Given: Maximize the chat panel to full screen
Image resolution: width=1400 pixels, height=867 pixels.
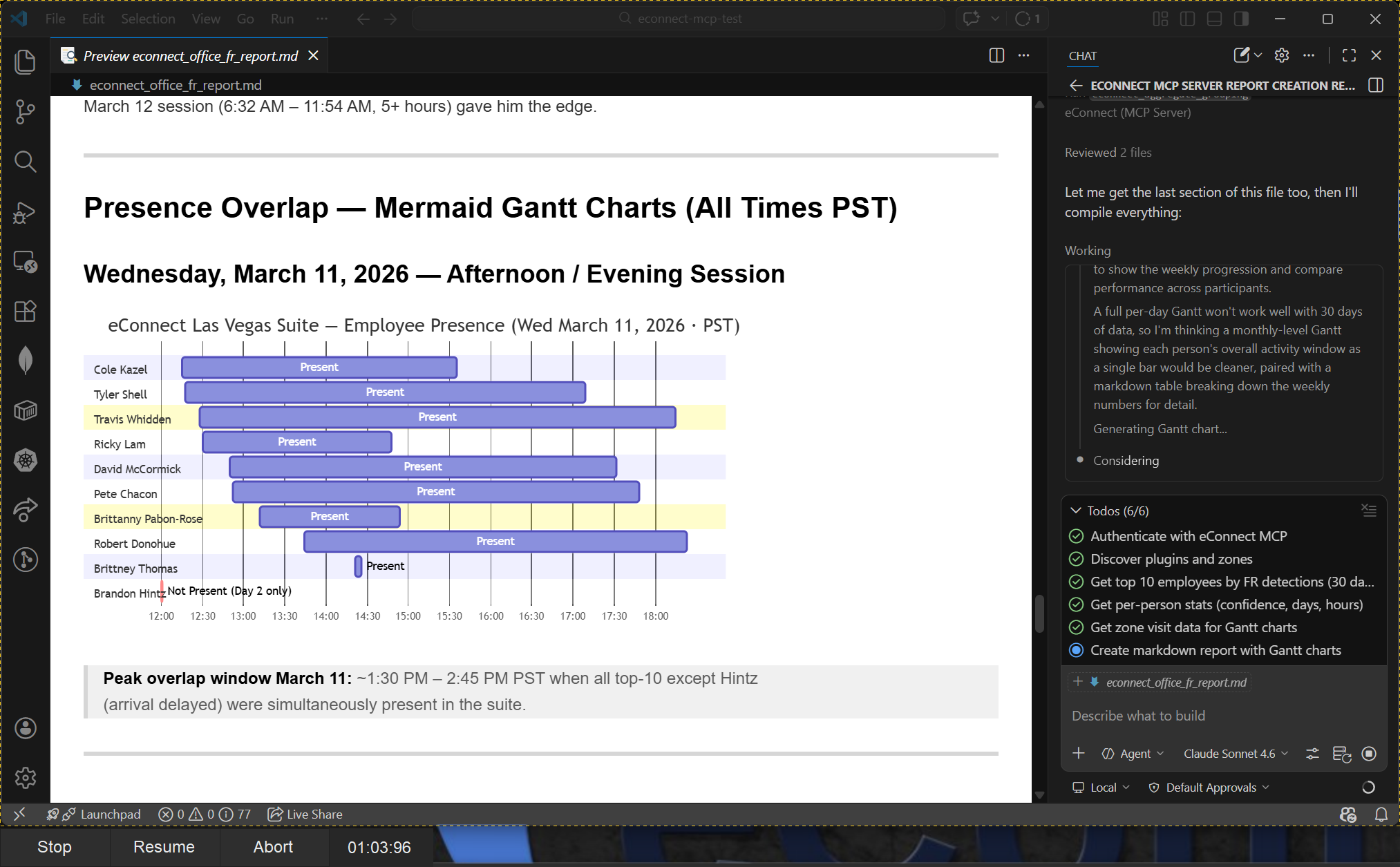Looking at the screenshot, I should click(1348, 55).
